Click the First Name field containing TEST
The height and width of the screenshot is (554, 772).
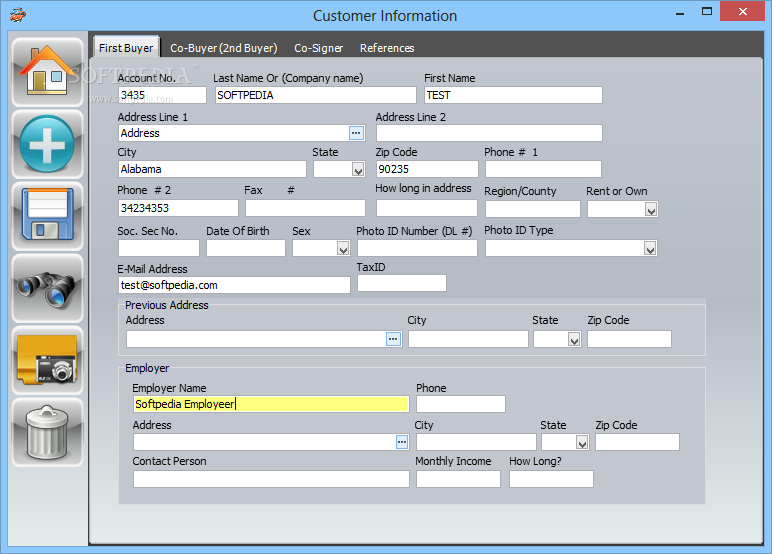click(x=513, y=95)
